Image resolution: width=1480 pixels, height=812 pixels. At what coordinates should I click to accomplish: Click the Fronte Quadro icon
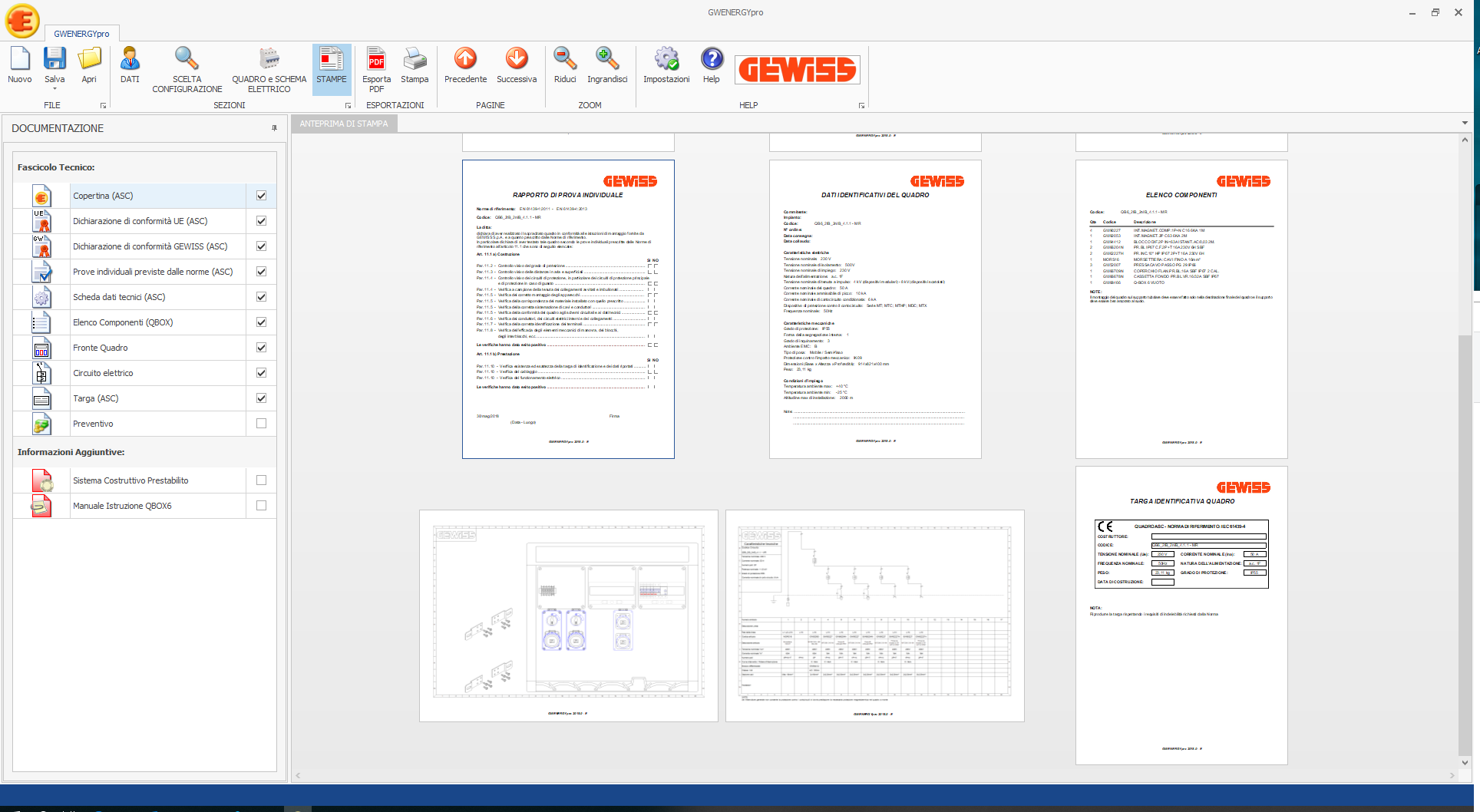click(x=41, y=348)
